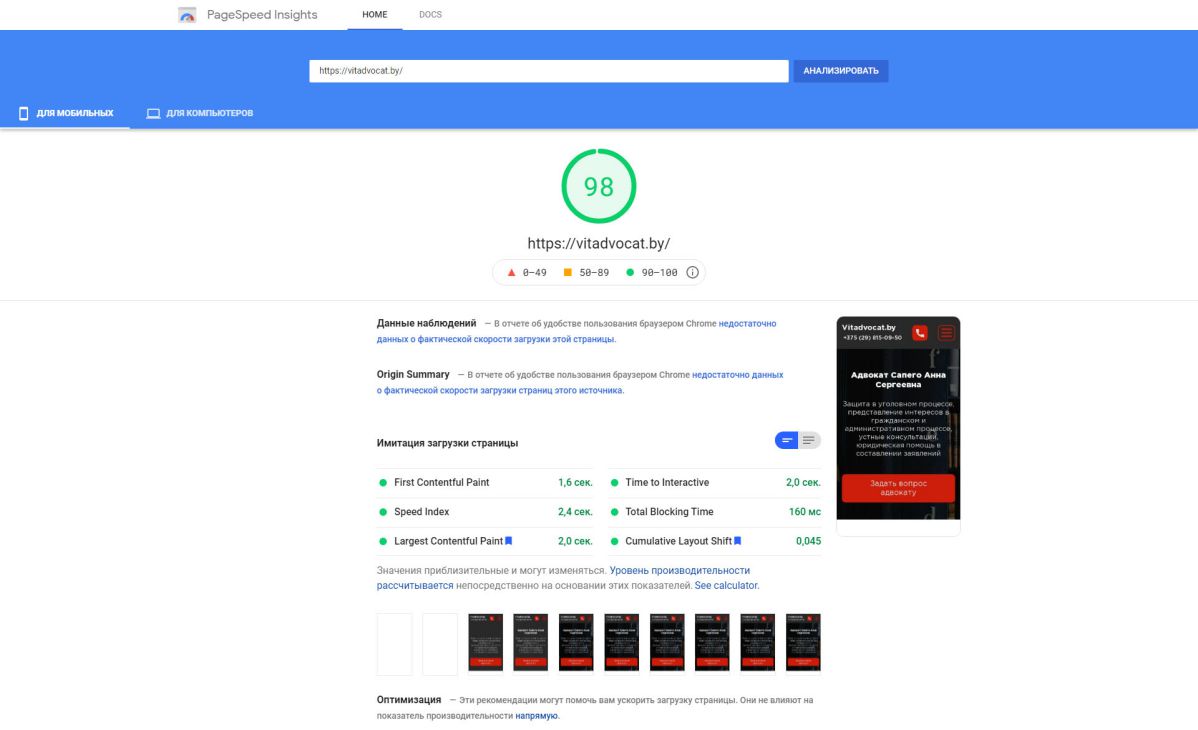Click the PageSpeed Insights logo icon
Image resolution: width=1198 pixels, height=730 pixels.
pyautogui.click(x=187, y=15)
